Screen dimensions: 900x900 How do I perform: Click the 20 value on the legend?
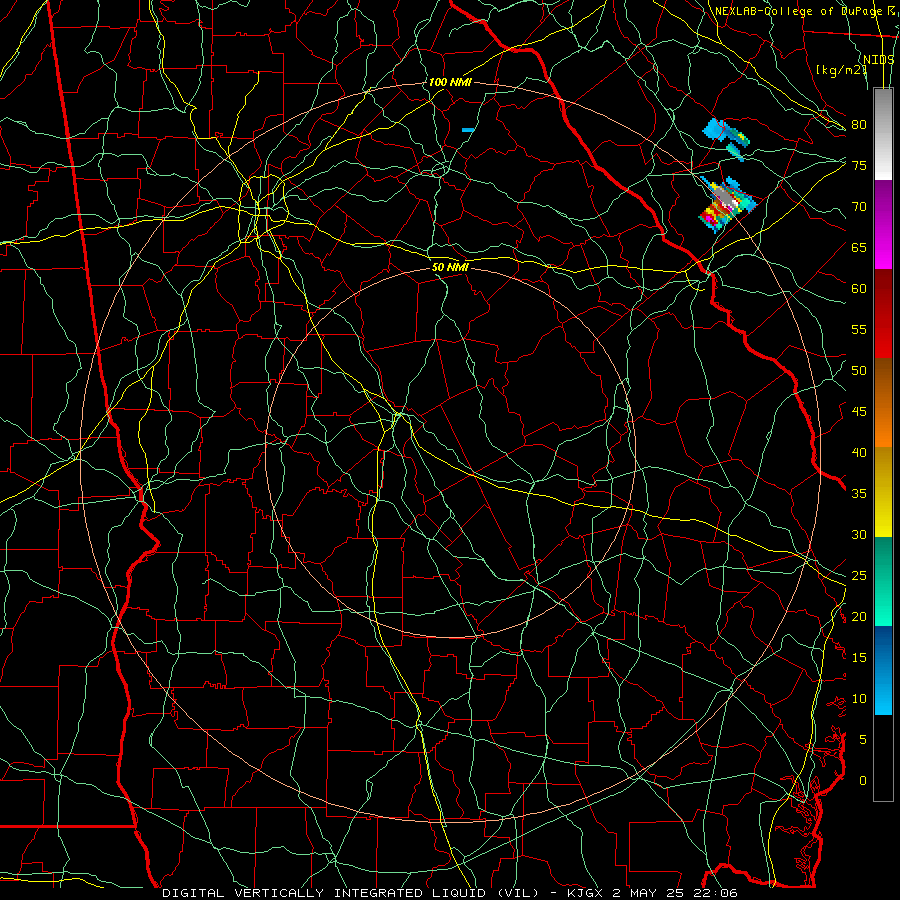[859, 616]
